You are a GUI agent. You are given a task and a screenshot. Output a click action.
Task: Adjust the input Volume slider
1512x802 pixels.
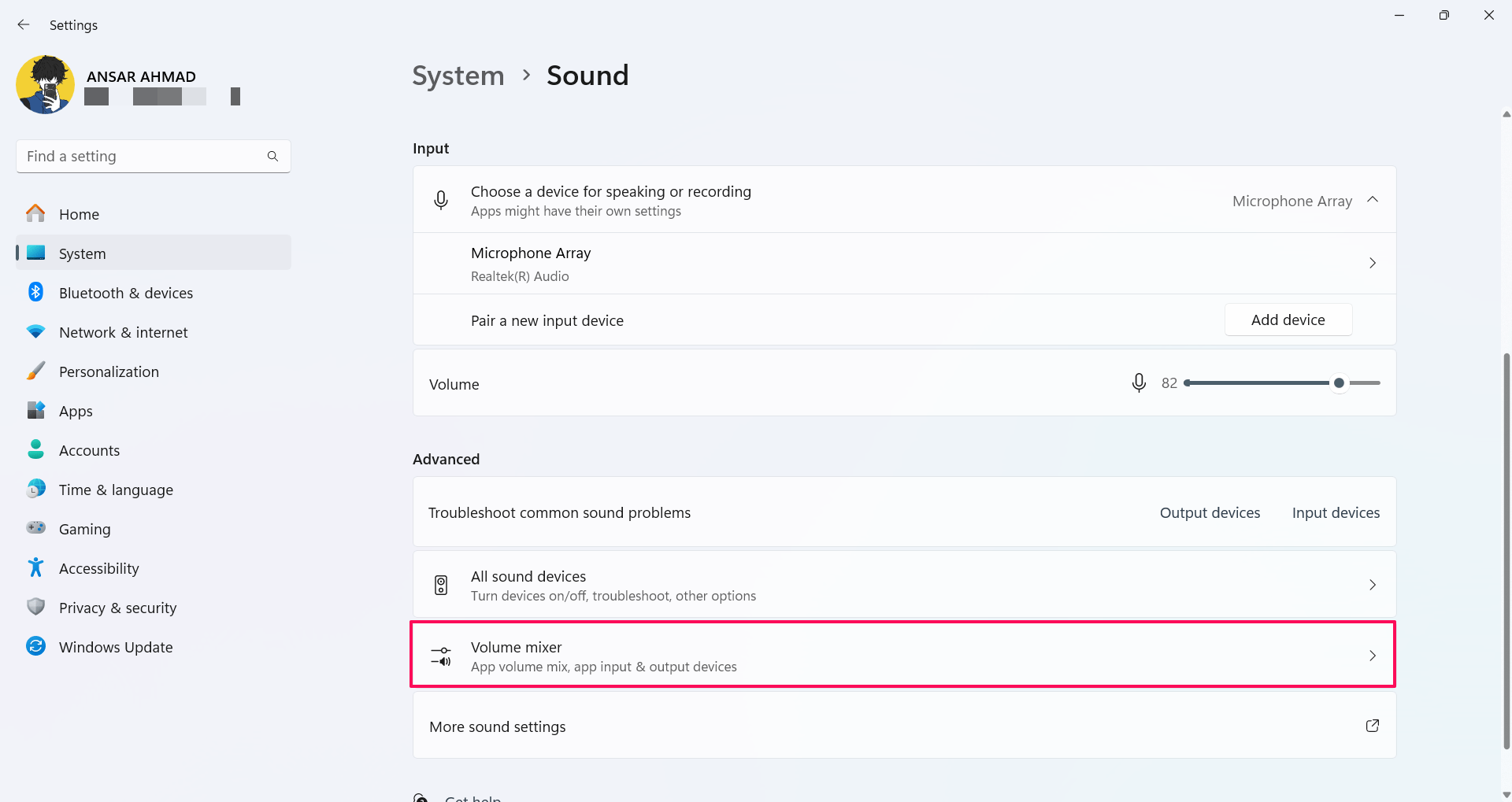point(1282,383)
